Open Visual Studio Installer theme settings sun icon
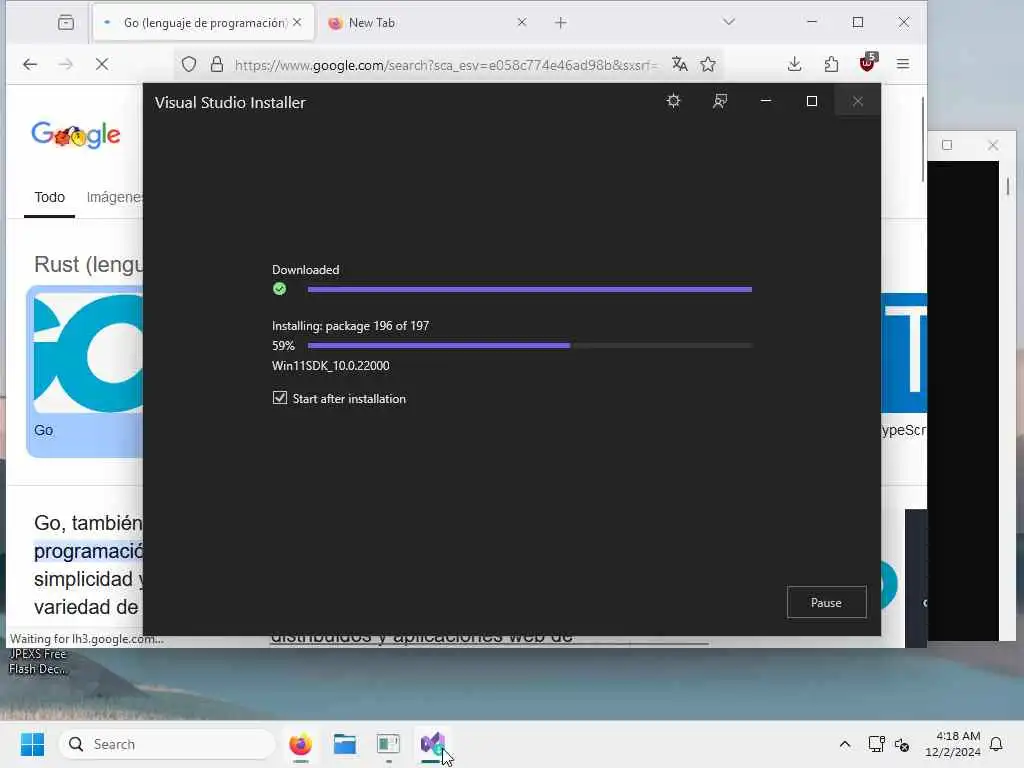This screenshot has width=1024, height=768. coord(673,101)
